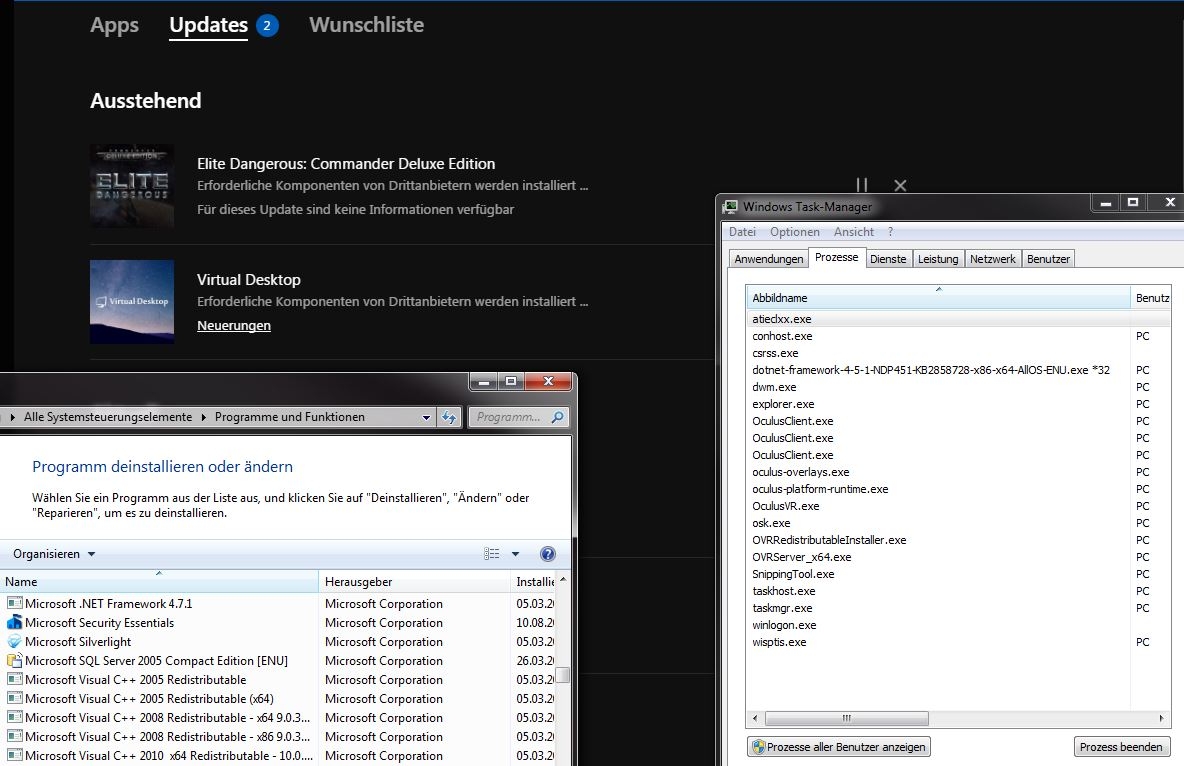Click the Windows Task-Manager title icon
The image size is (1184, 766).
point(730,207)
